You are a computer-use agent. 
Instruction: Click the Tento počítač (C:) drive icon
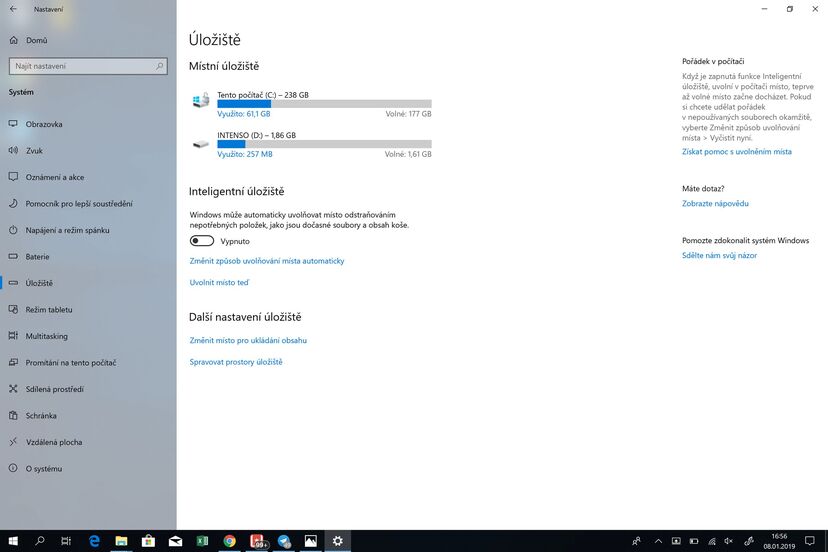click(201, 100)
